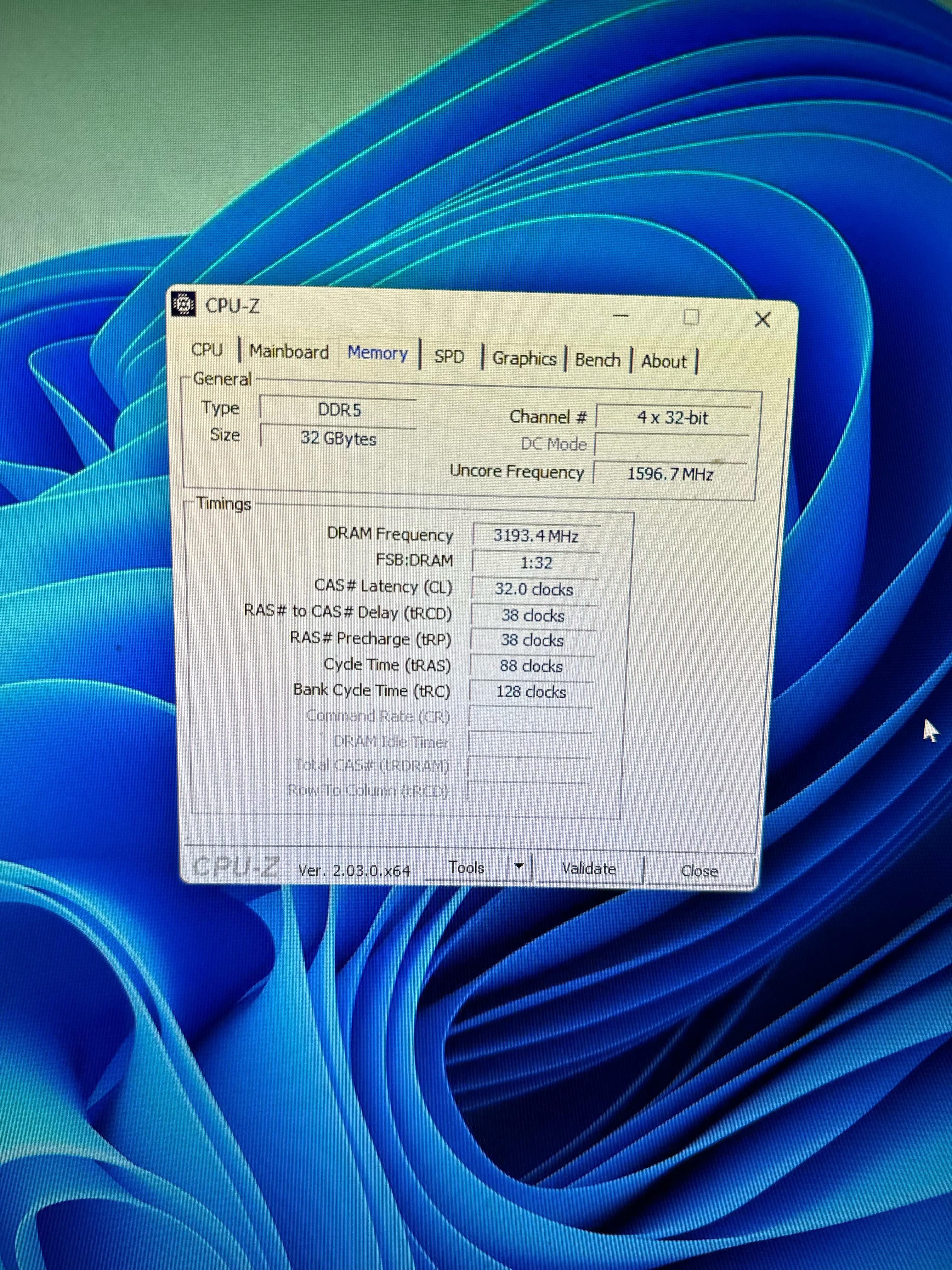The image size is (952, 1270).
Task: Click the Bank Cycle Time value 128 clocks
Action: [x=531, y=692]
